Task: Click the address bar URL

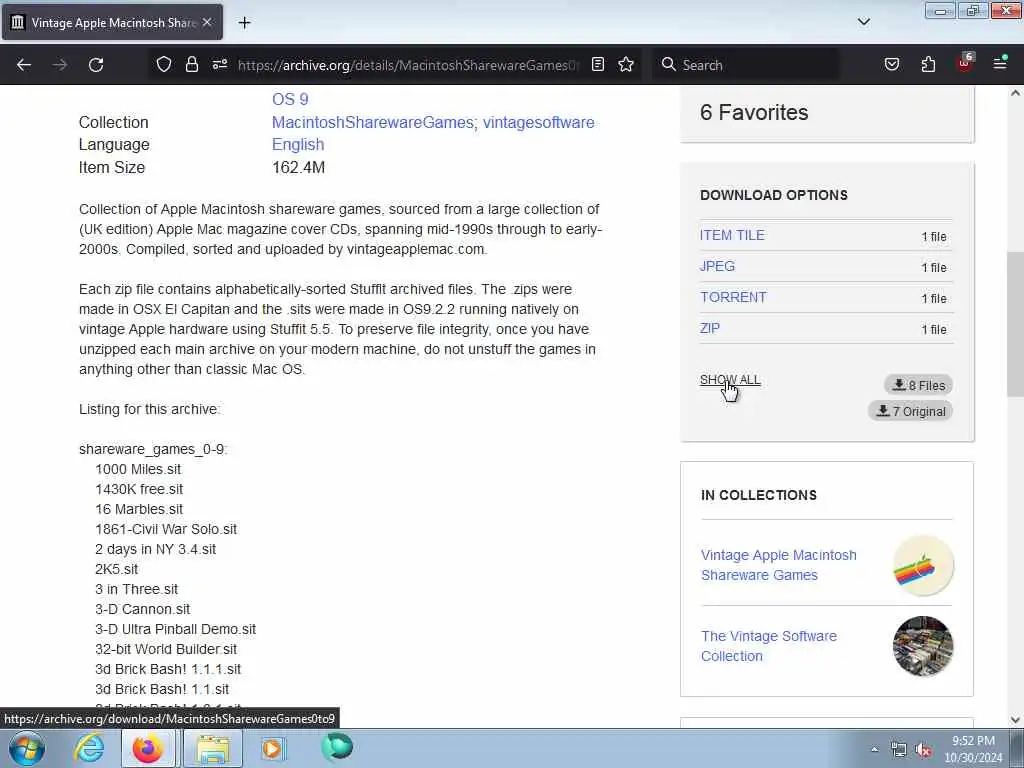Action: click(408, 65)
